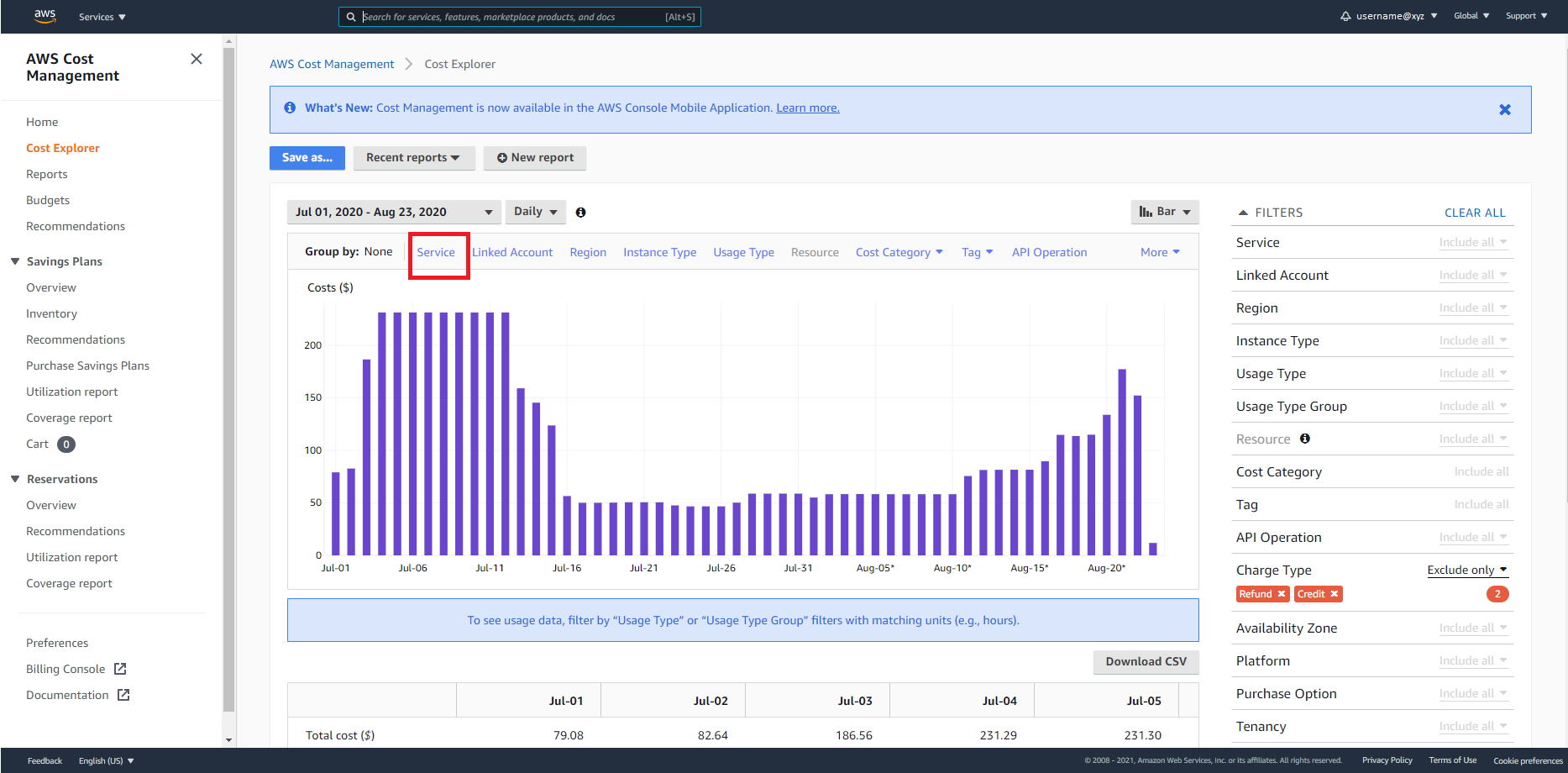Open the Daily granularity dropdown
This screenshot has height=773, width=1568.
[536, 212]
